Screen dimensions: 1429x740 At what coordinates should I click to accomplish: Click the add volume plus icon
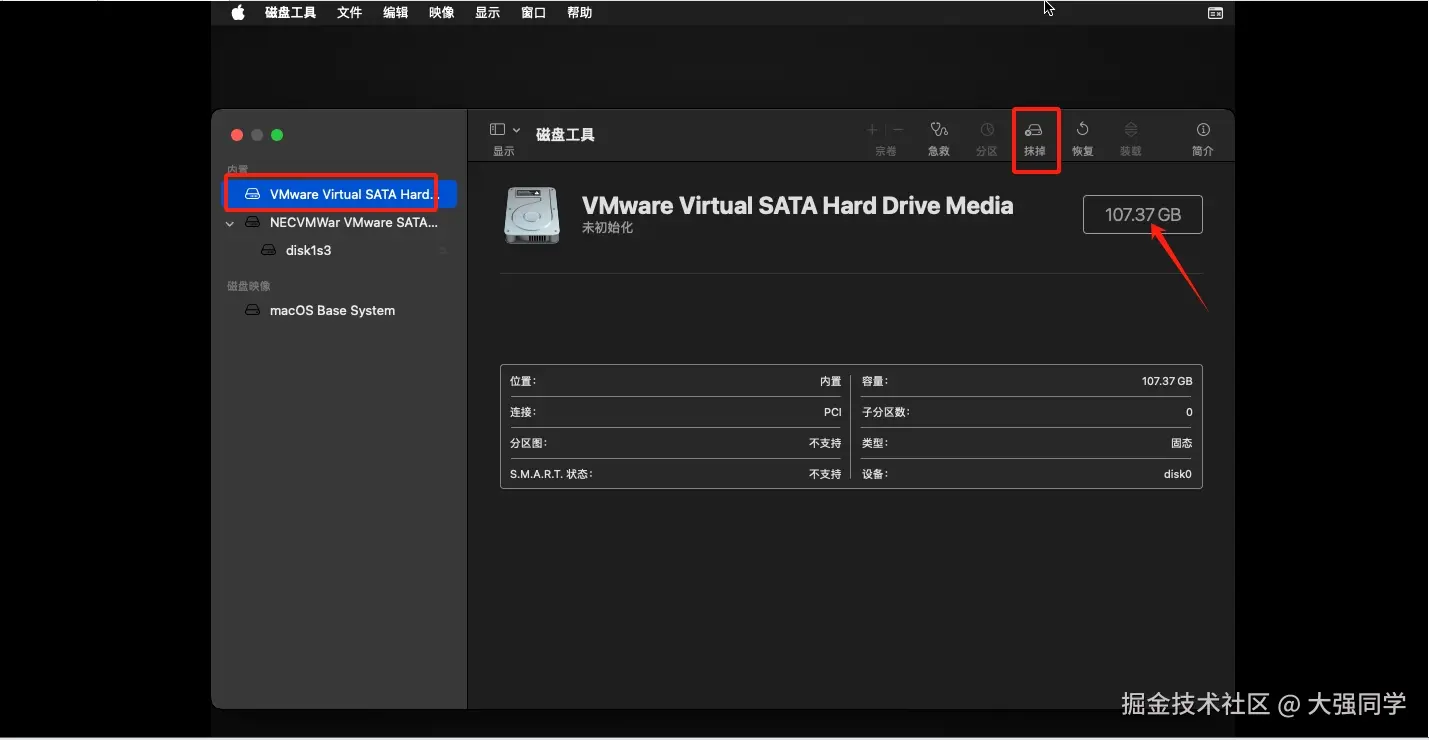point(872,130)
